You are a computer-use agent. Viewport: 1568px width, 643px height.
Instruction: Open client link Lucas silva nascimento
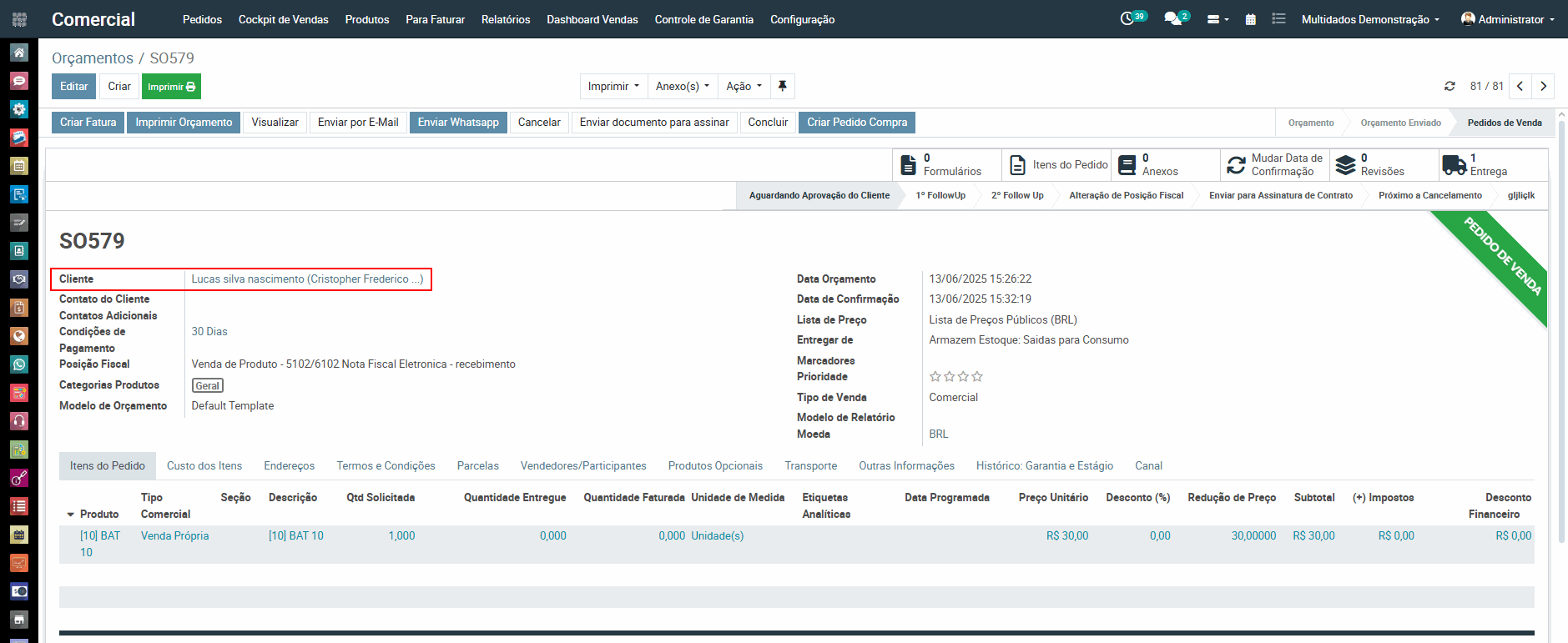pos(306,279)
